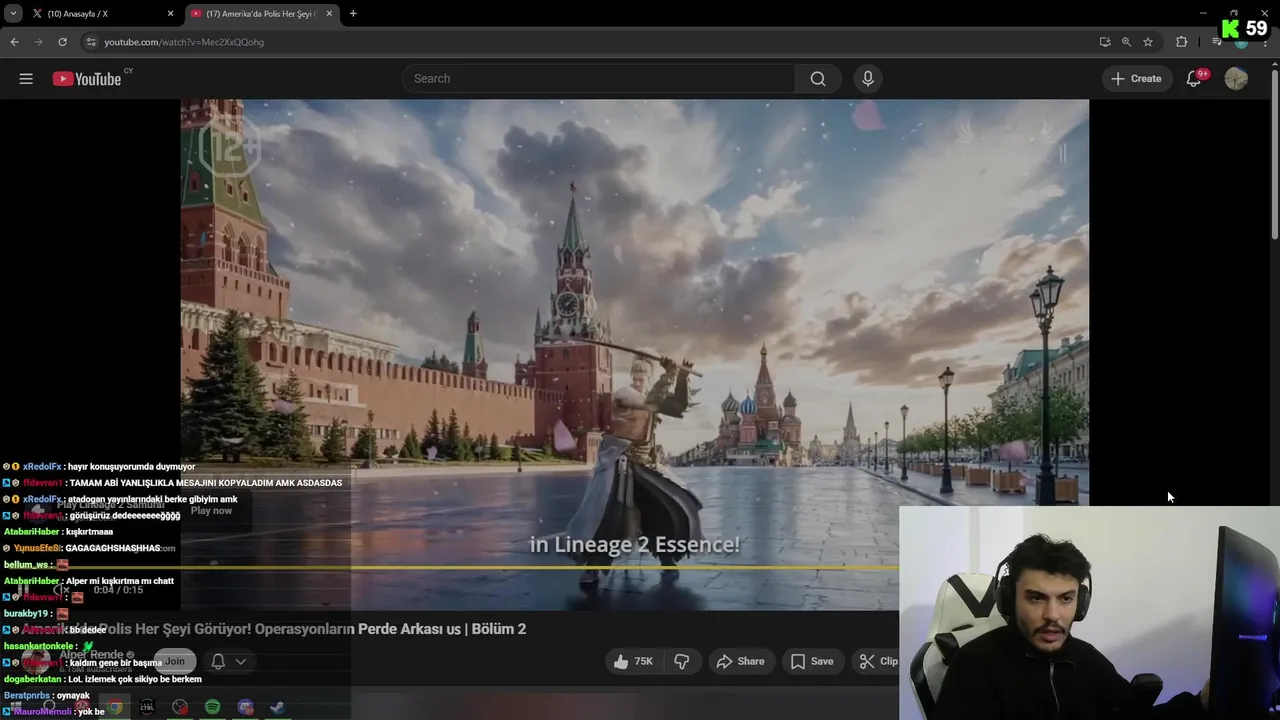The image size is (1280, 720).
Task: Start voice search with the microphone
Action: coord(868,79)
